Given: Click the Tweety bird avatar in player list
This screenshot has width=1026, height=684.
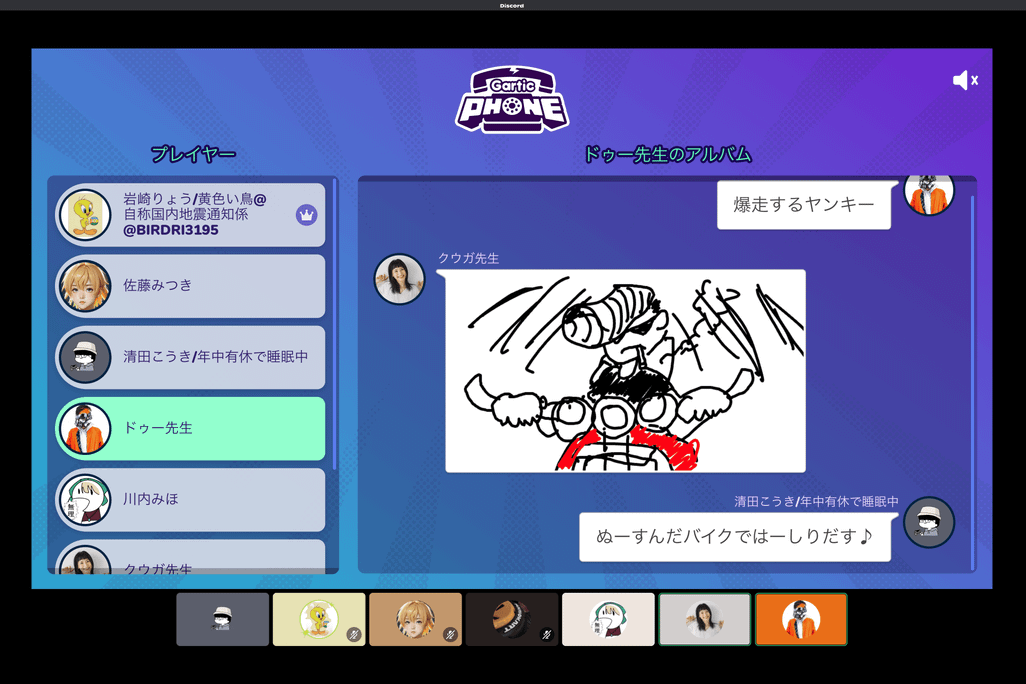Looking at the screenshot, I should (84, 215).
